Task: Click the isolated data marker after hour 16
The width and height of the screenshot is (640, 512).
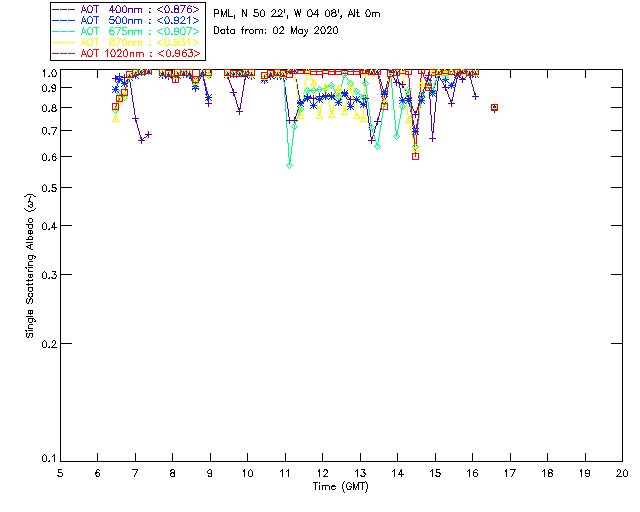Action: 495,108
